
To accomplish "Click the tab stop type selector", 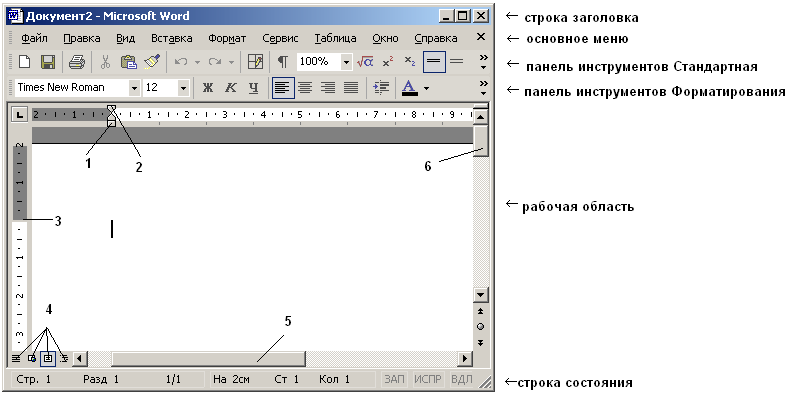I will tap(19, 115).
